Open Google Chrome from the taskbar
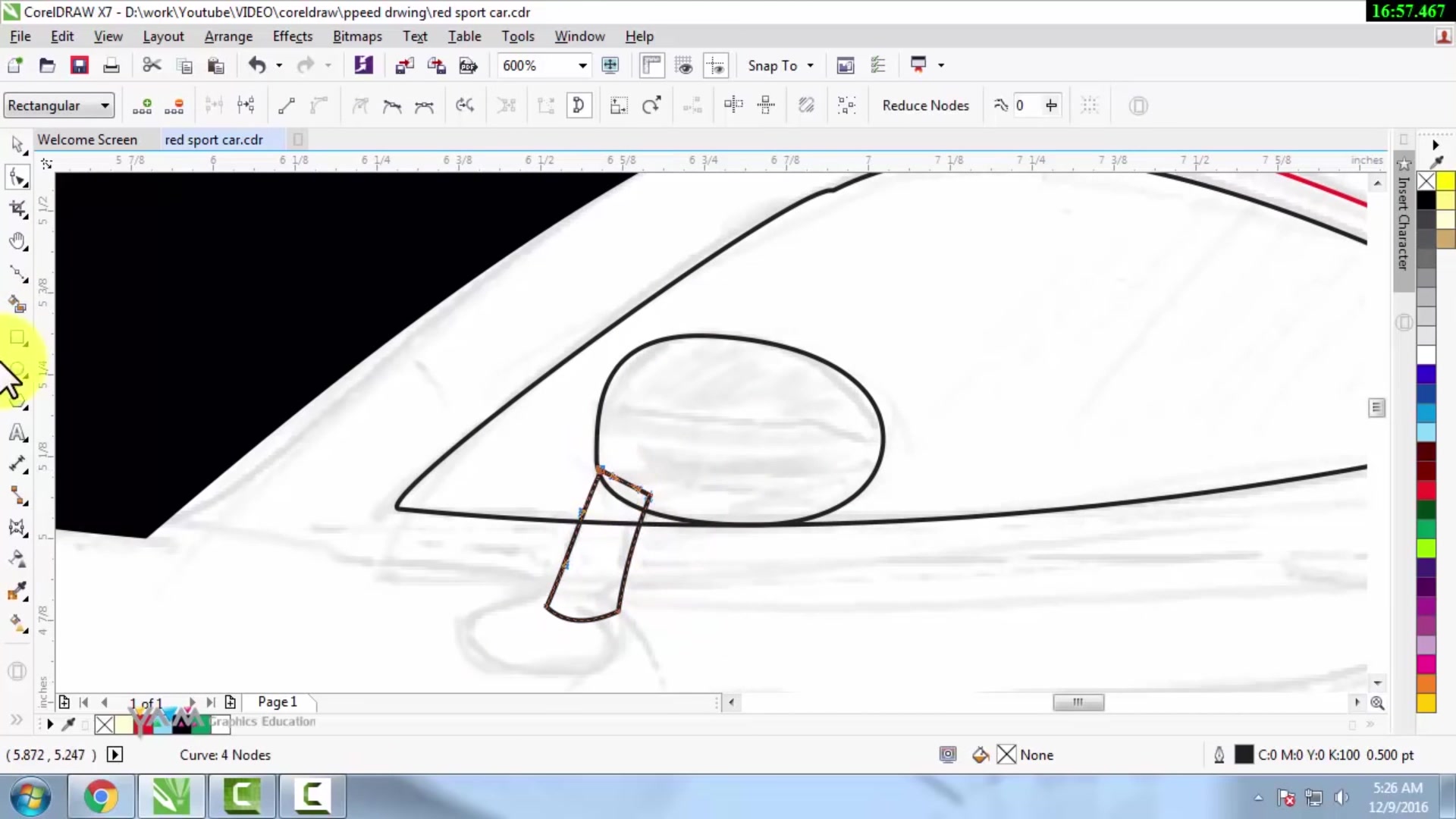1456x819 pixels. 101,796
